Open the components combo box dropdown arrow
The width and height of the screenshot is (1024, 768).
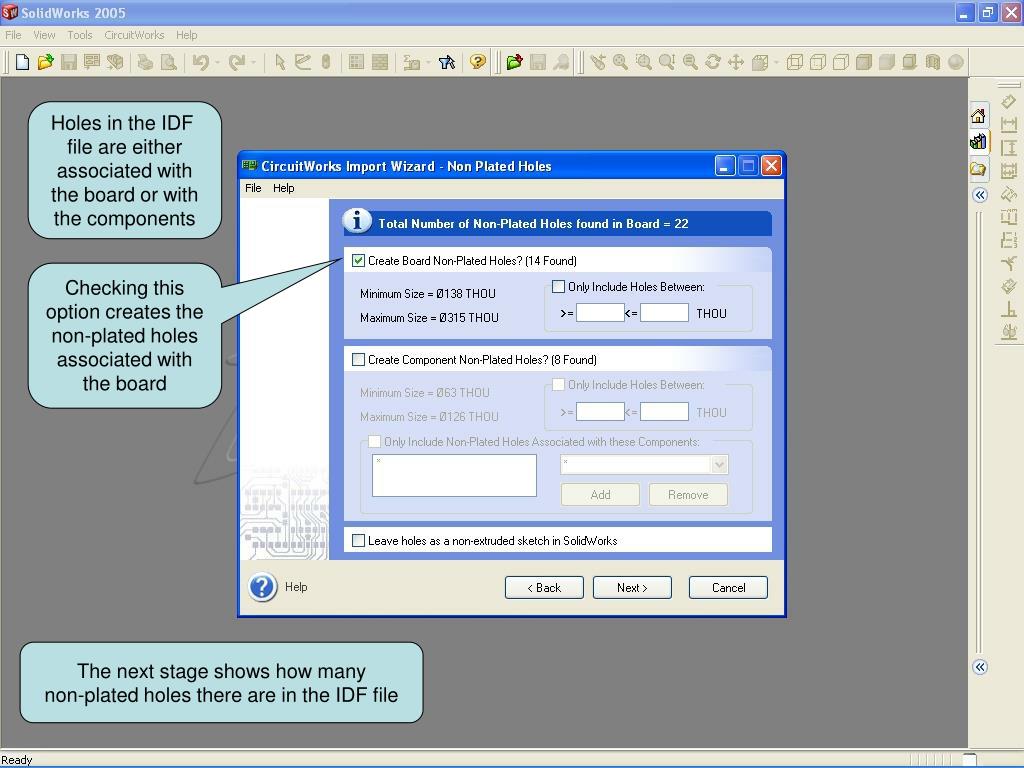pos(719,464)
